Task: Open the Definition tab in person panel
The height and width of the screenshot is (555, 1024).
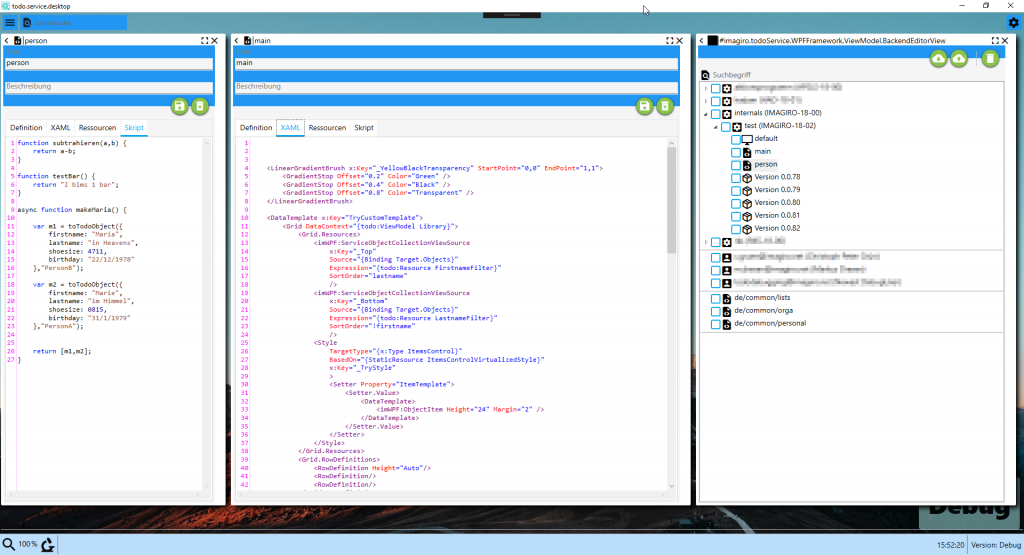Action: [x=26, y=128]
